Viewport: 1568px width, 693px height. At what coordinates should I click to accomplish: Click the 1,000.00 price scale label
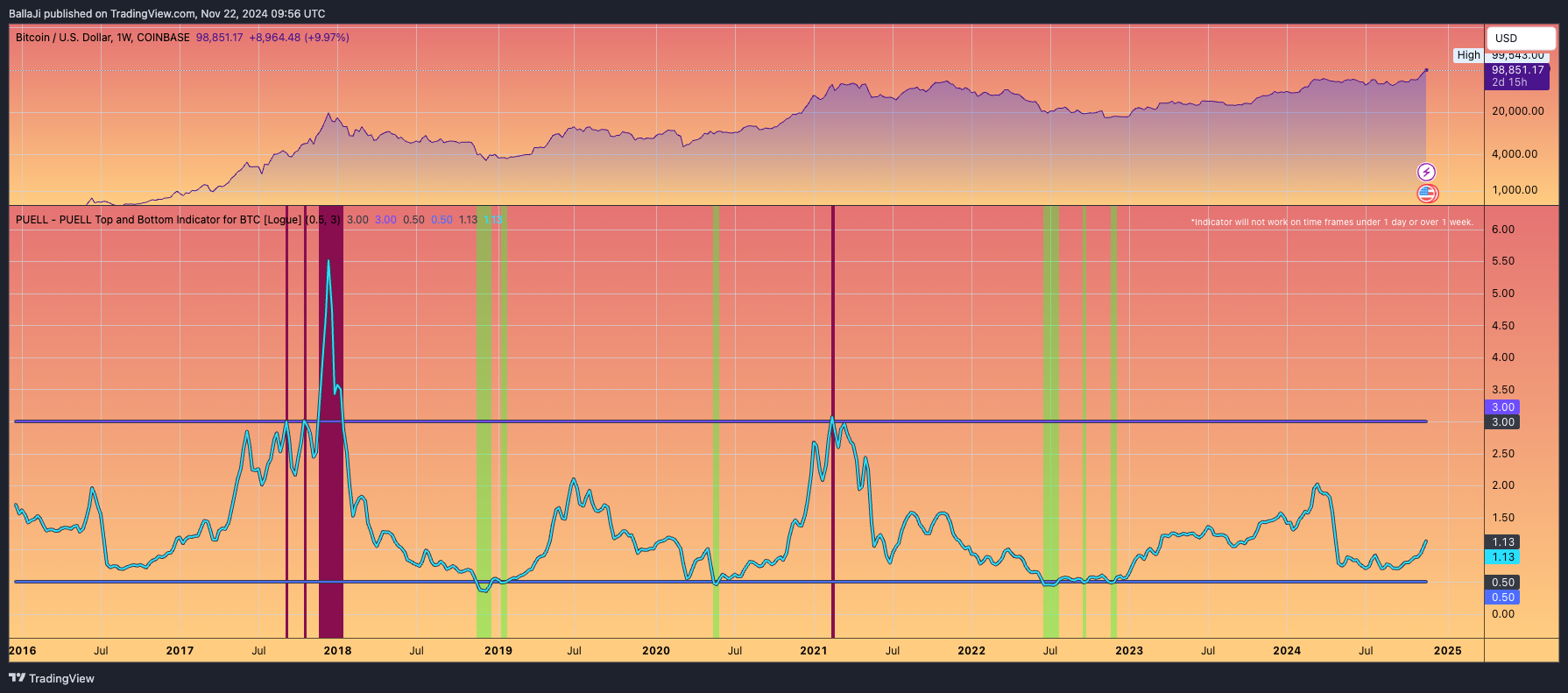pos(1515,190)
